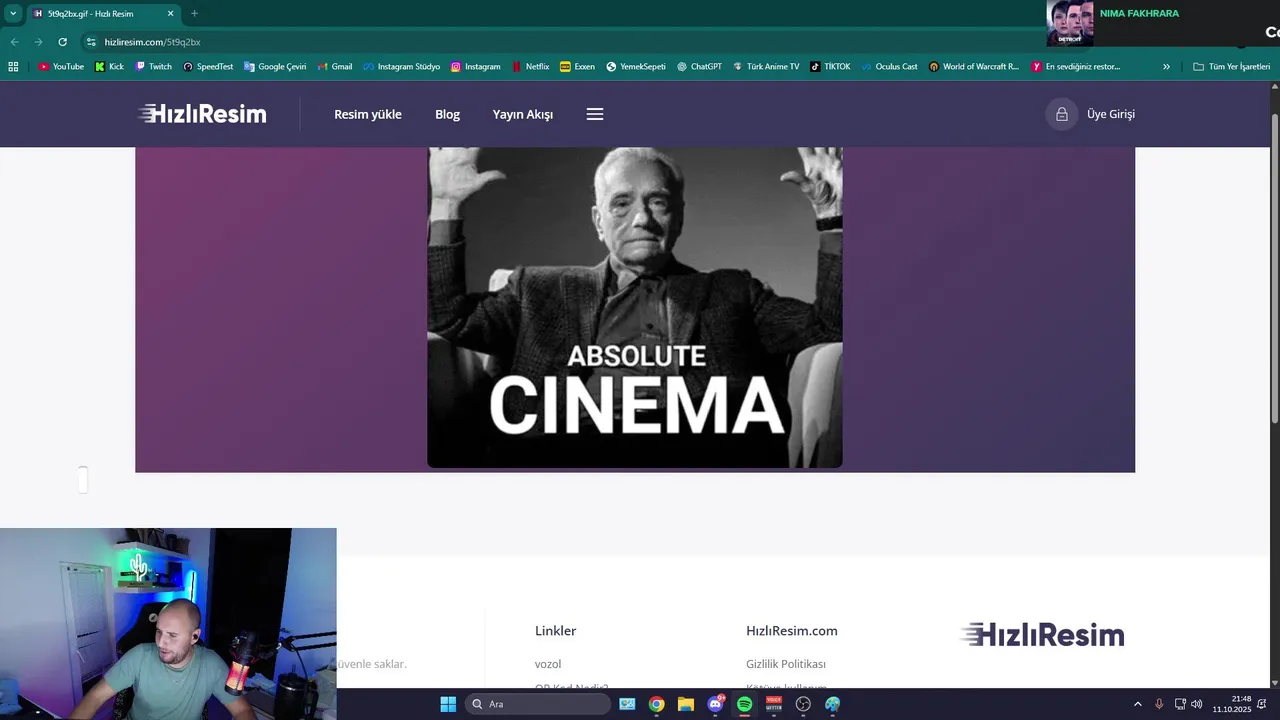Open the En sevdiğiniz restor... bookmark

1076,66
